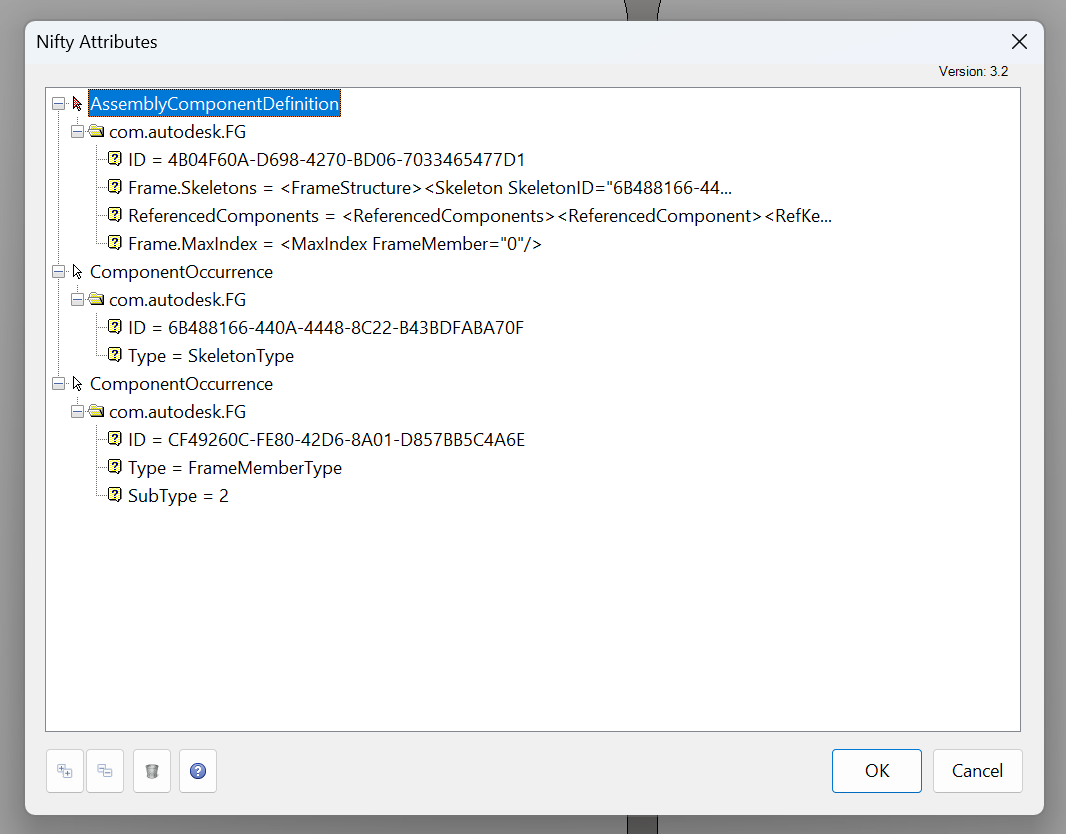Screen dimensions: 1066x834
Task: Collapse com.autodesk.FG above ID = CF49260C
Action: tap(78, 412)
